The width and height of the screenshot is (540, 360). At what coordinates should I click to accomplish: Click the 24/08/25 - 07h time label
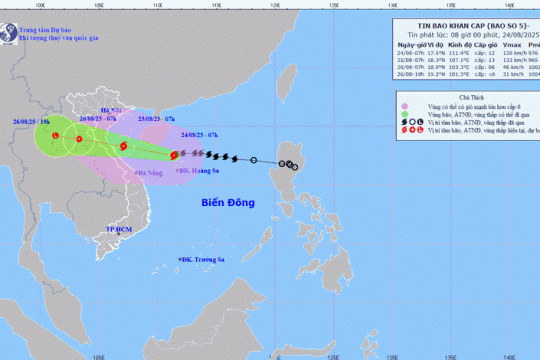coord(199,135)
